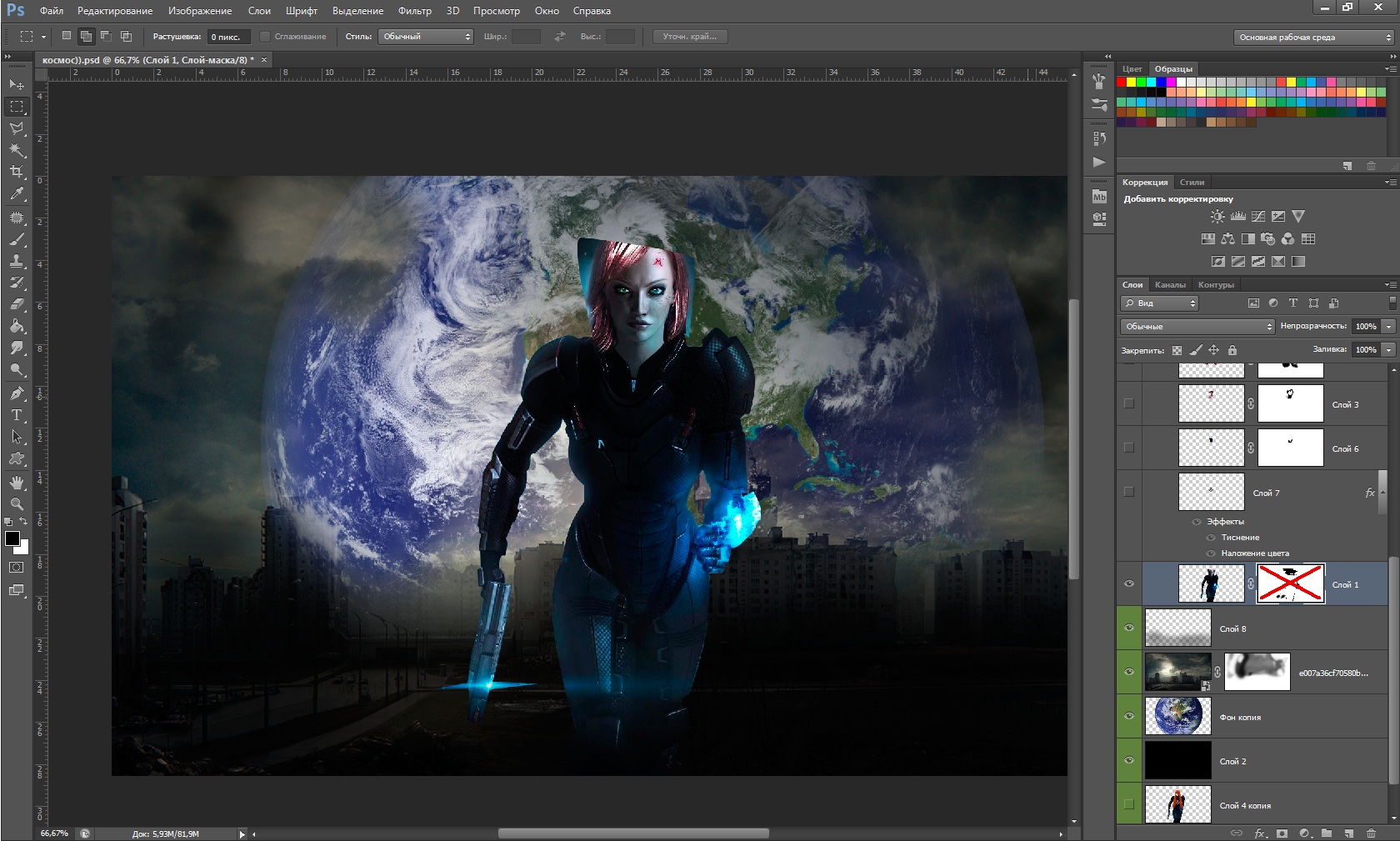Pick the red swatch in Образцы
The width and height of the screenshot is (1400, 841).
point(1122,83)
